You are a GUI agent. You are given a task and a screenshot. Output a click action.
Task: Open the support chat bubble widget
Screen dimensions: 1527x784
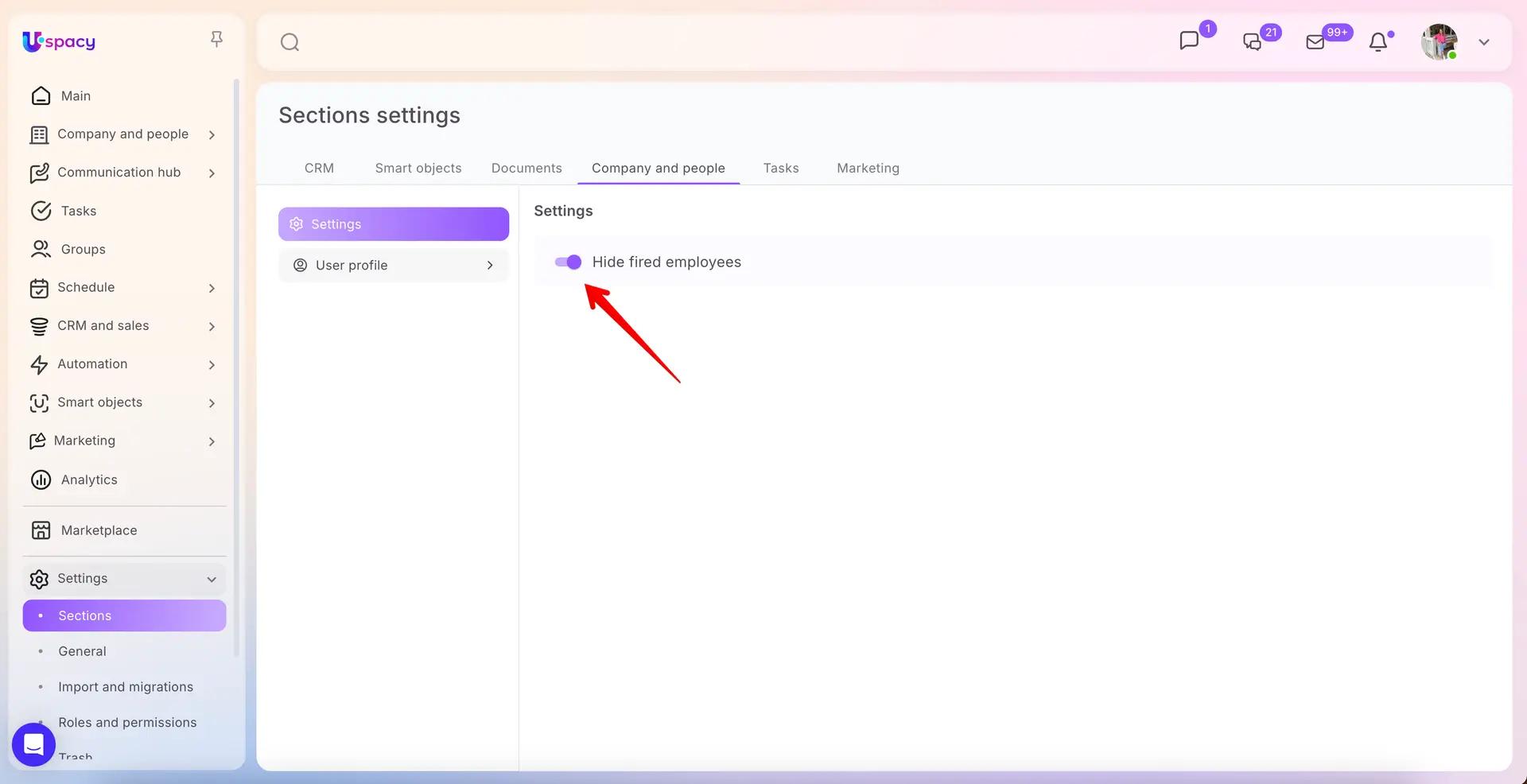[33, 745]
